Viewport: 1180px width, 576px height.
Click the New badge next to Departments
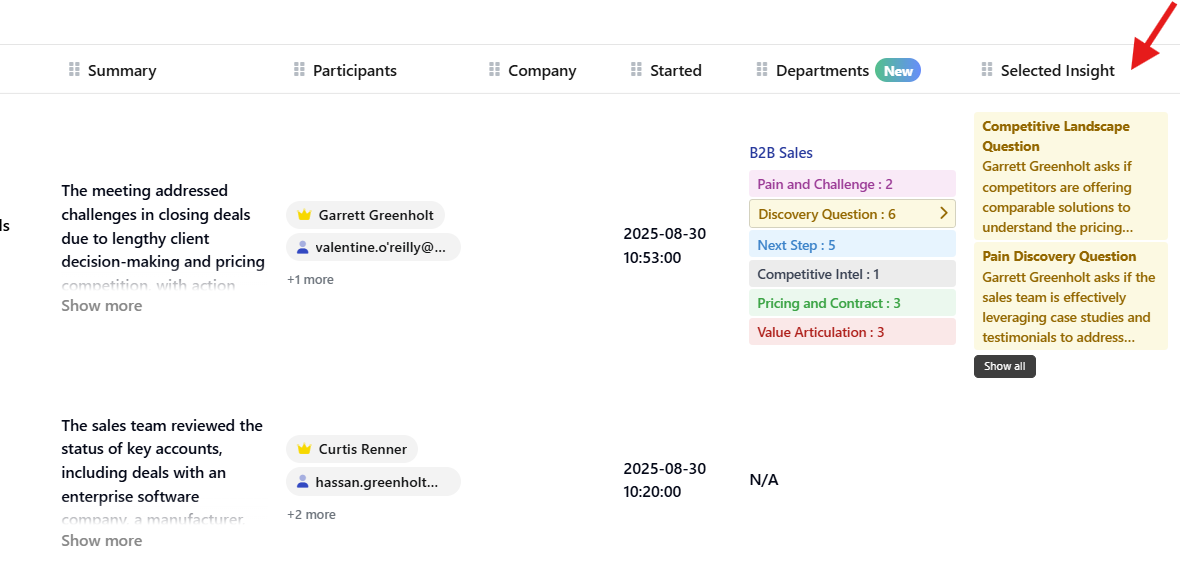point(898,70)
